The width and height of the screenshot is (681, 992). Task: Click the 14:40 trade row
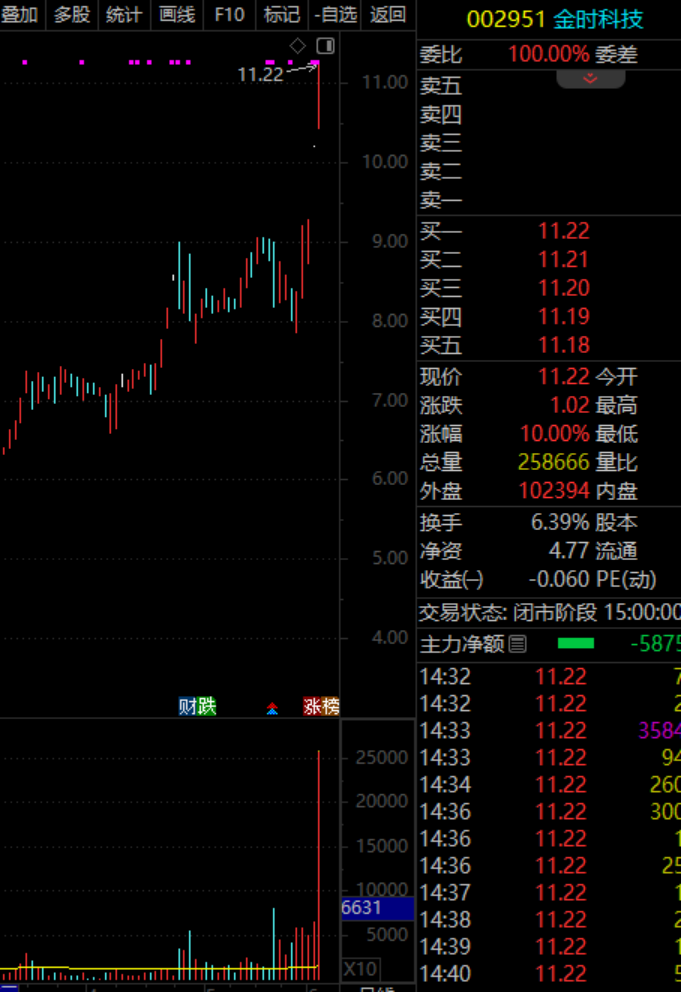click(x=549, y=974)
